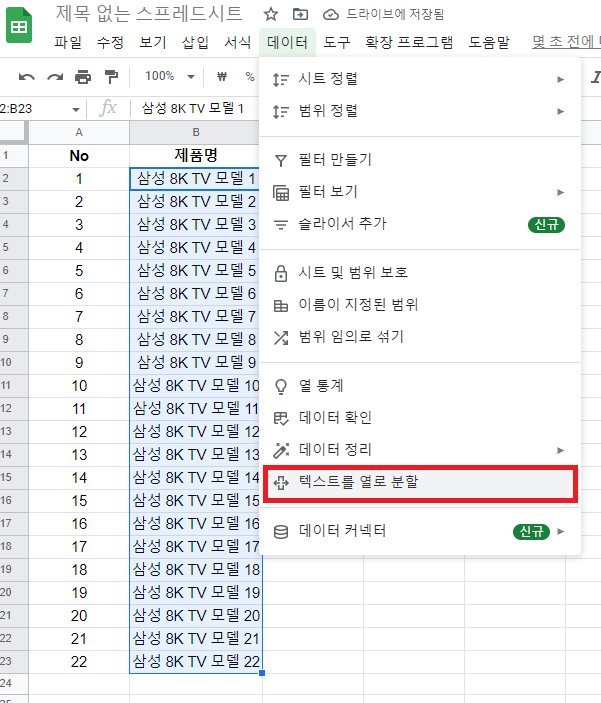Close the open 데이터 menu tab

tap(287, 43)
